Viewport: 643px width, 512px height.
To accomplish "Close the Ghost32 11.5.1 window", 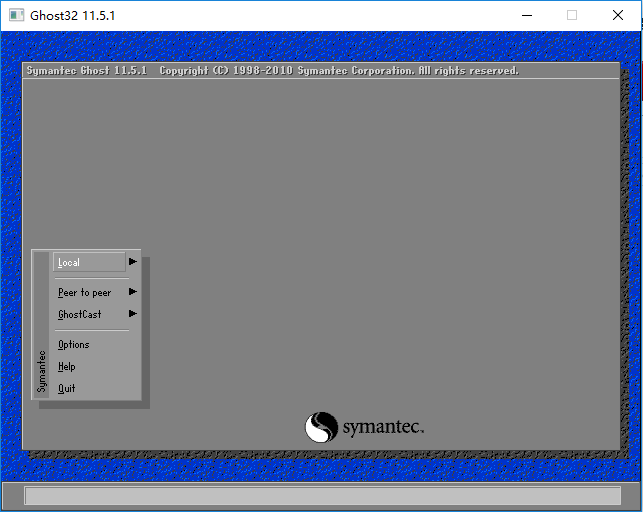I will pyautogui.click(x=618, y=16).
